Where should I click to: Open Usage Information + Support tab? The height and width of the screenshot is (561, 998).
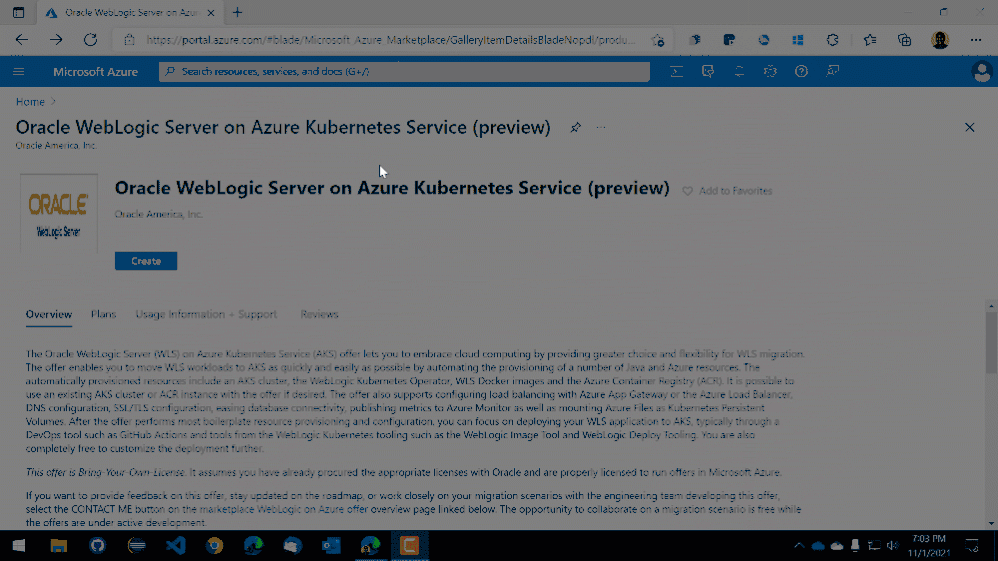coord(206,315)
